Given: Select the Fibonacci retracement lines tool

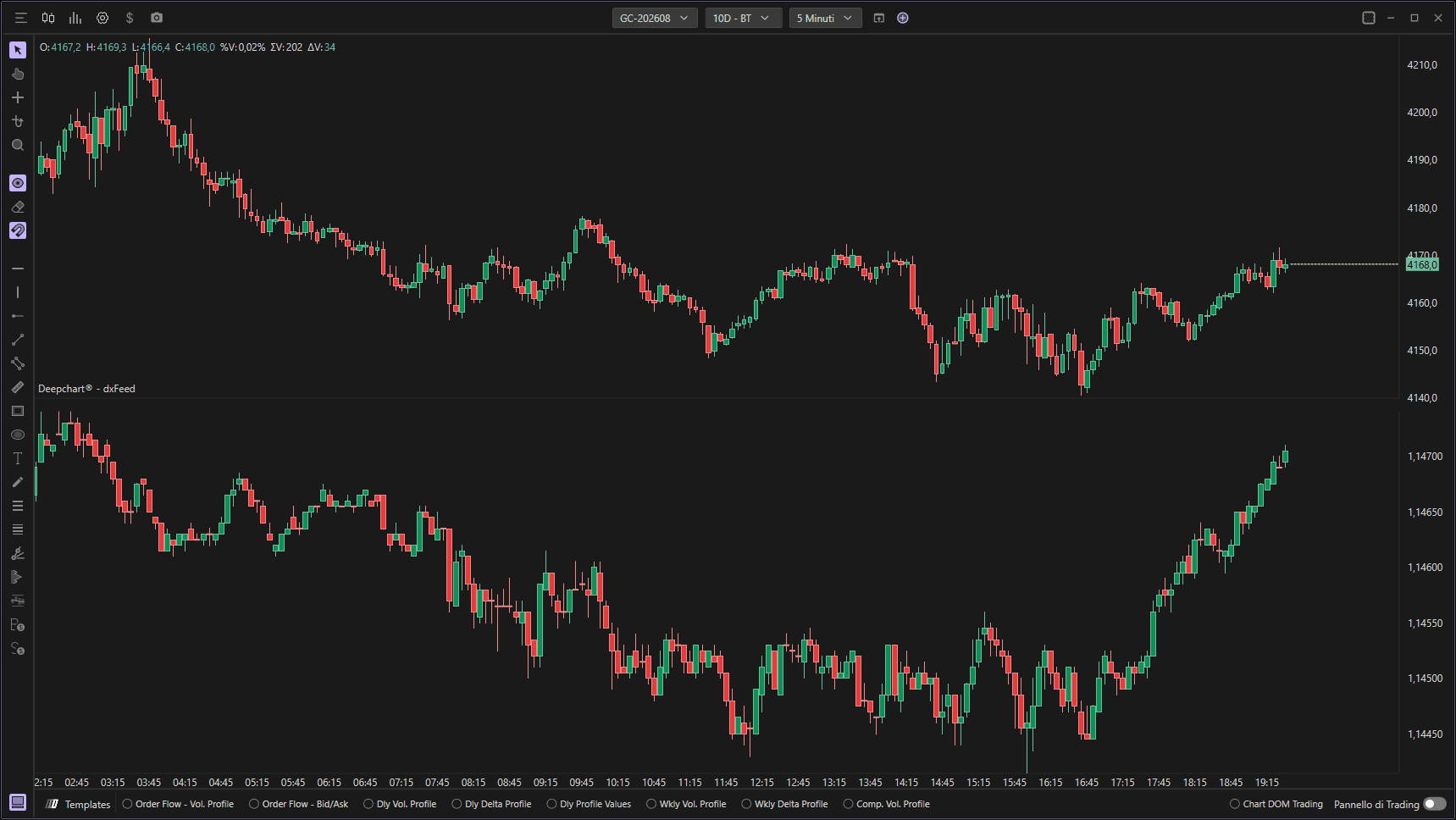Looking at the screenshot, I should click(18, 506).
